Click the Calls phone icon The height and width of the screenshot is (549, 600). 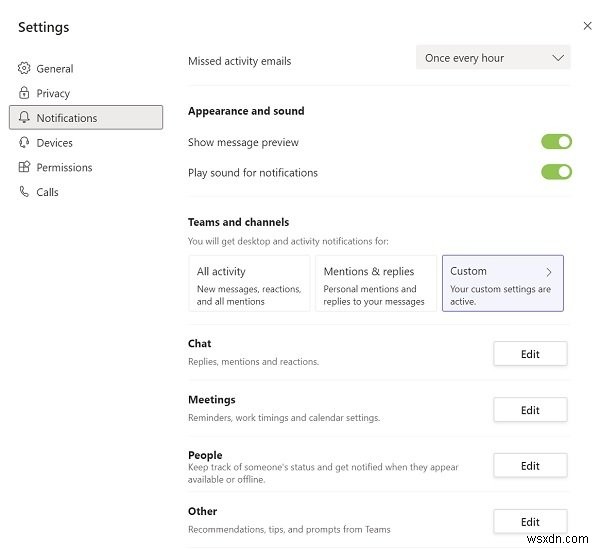[x=24, y=191]
